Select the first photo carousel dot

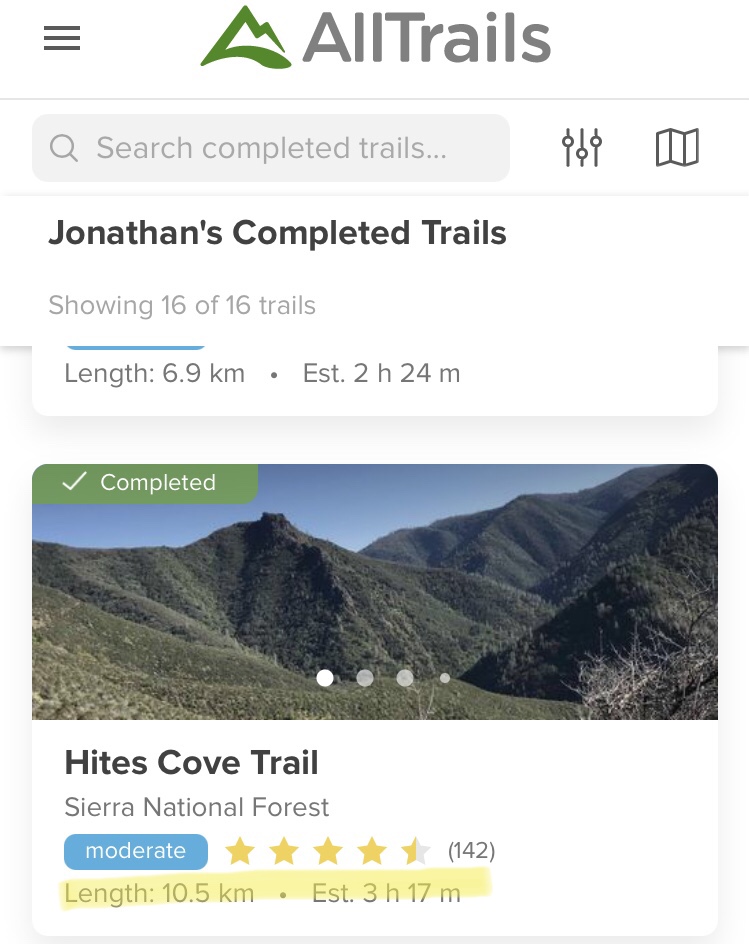[x=325, y=678]
